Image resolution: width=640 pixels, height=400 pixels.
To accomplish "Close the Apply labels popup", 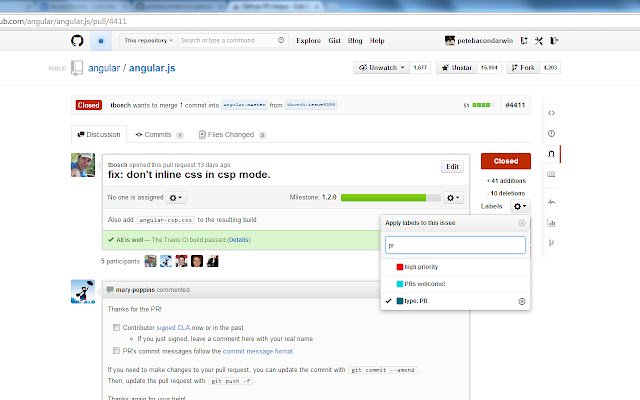I will [x=522, y=223].
